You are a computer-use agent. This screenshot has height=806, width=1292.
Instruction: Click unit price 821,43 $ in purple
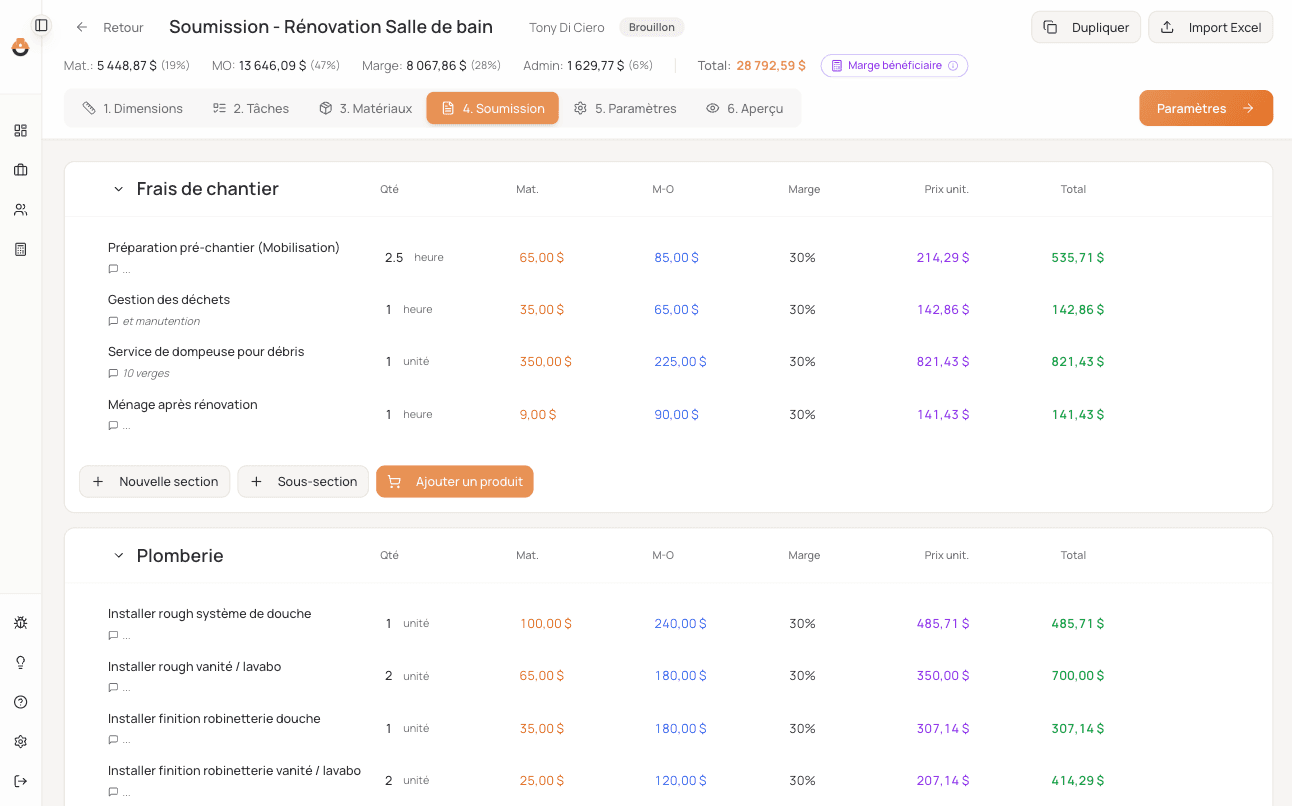tap(943, 362)
